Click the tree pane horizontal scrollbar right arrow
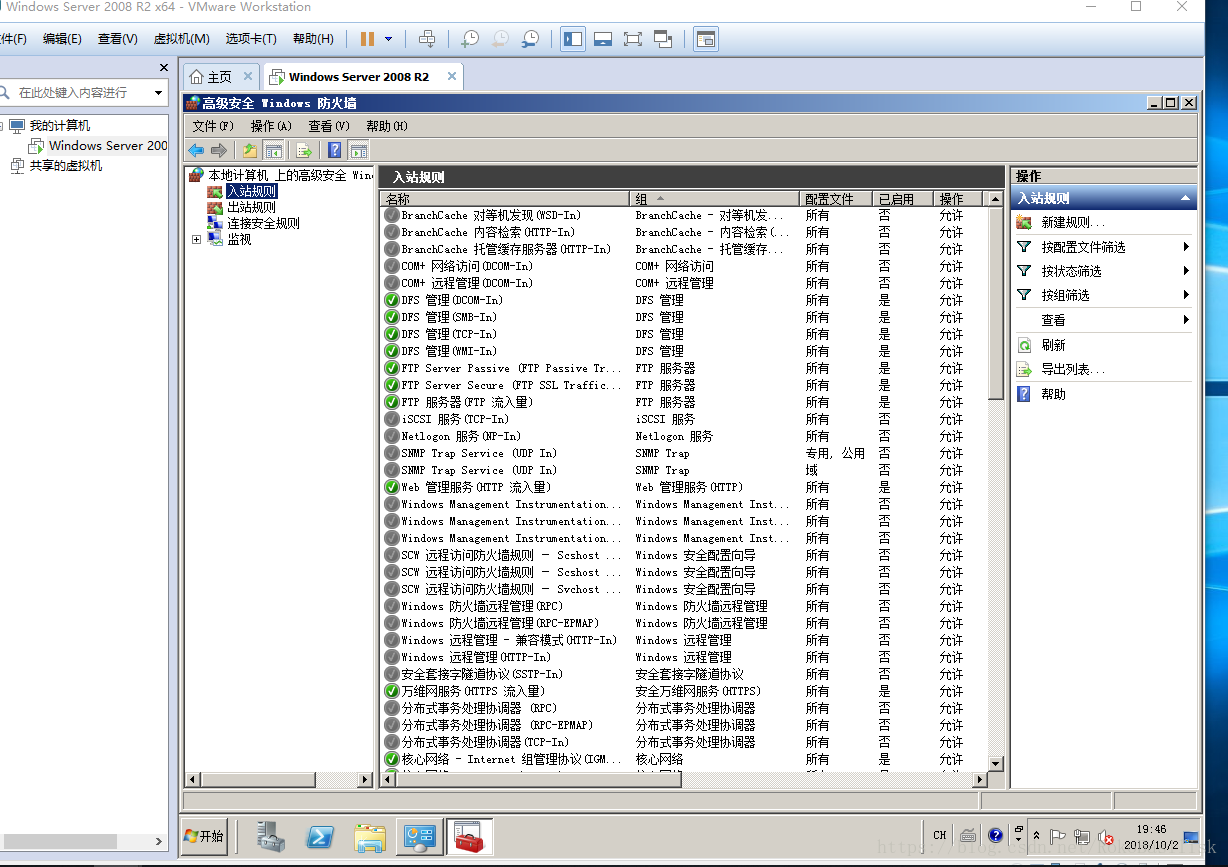1228x867 pixels. pos(365,779)
